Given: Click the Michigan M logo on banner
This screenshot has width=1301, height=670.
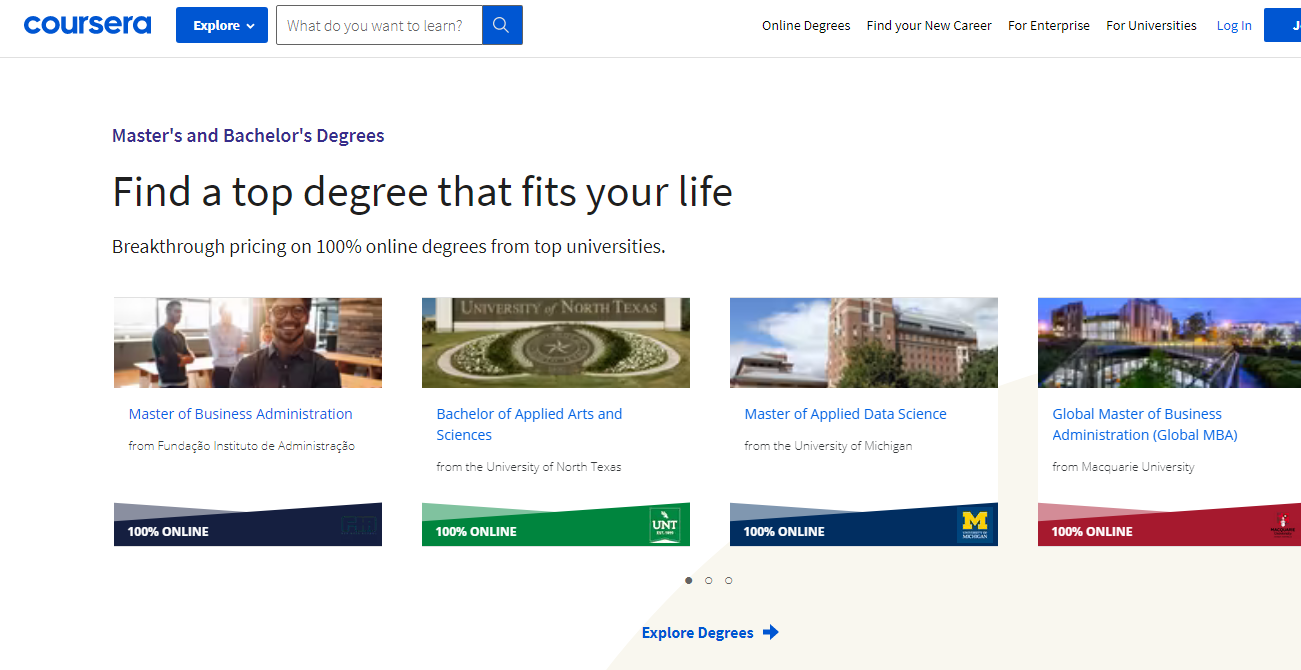Looking at the screenshot, I should point(974,525).
